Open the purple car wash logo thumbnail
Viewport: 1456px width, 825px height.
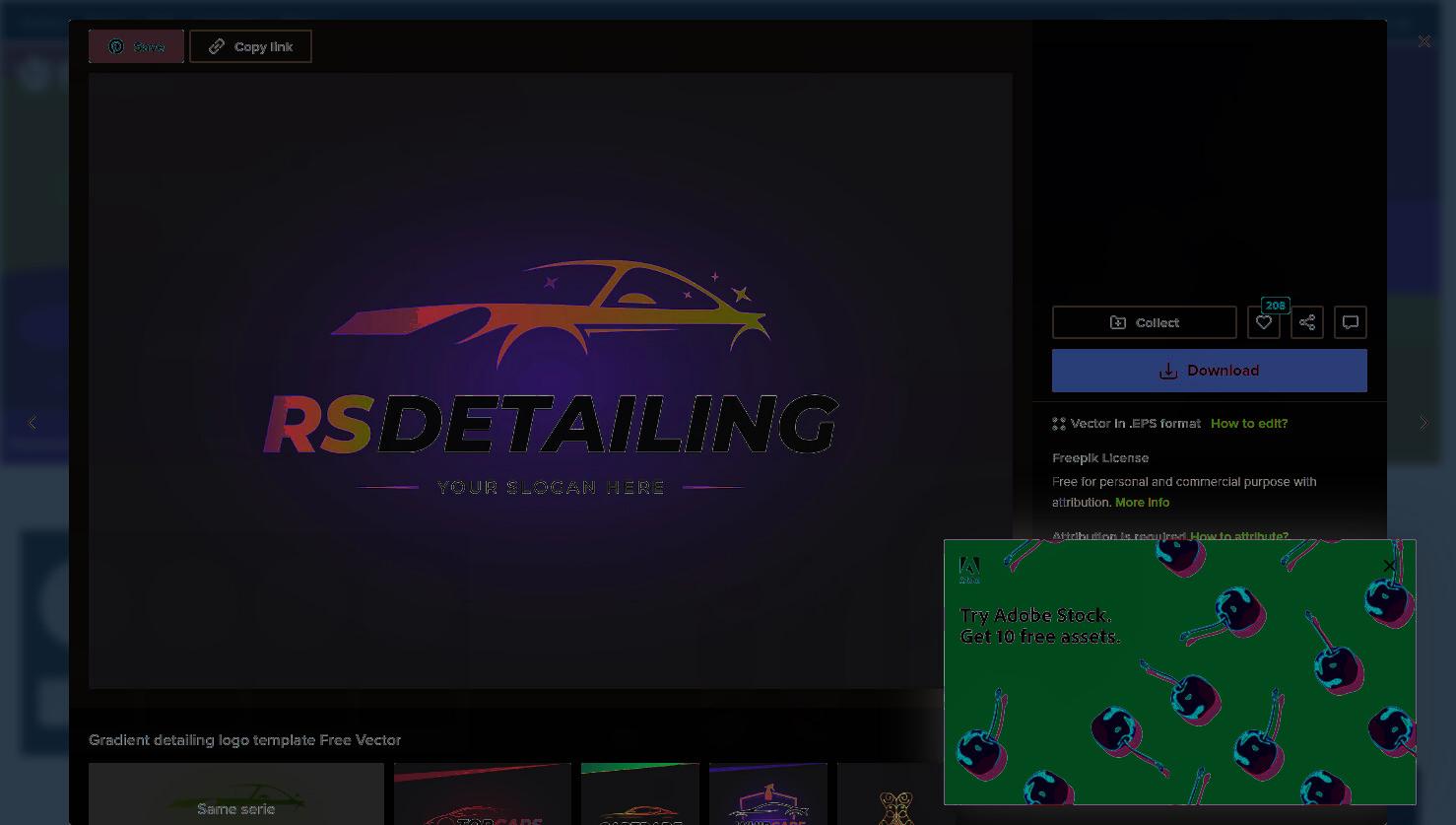click(x=768, y=793)
